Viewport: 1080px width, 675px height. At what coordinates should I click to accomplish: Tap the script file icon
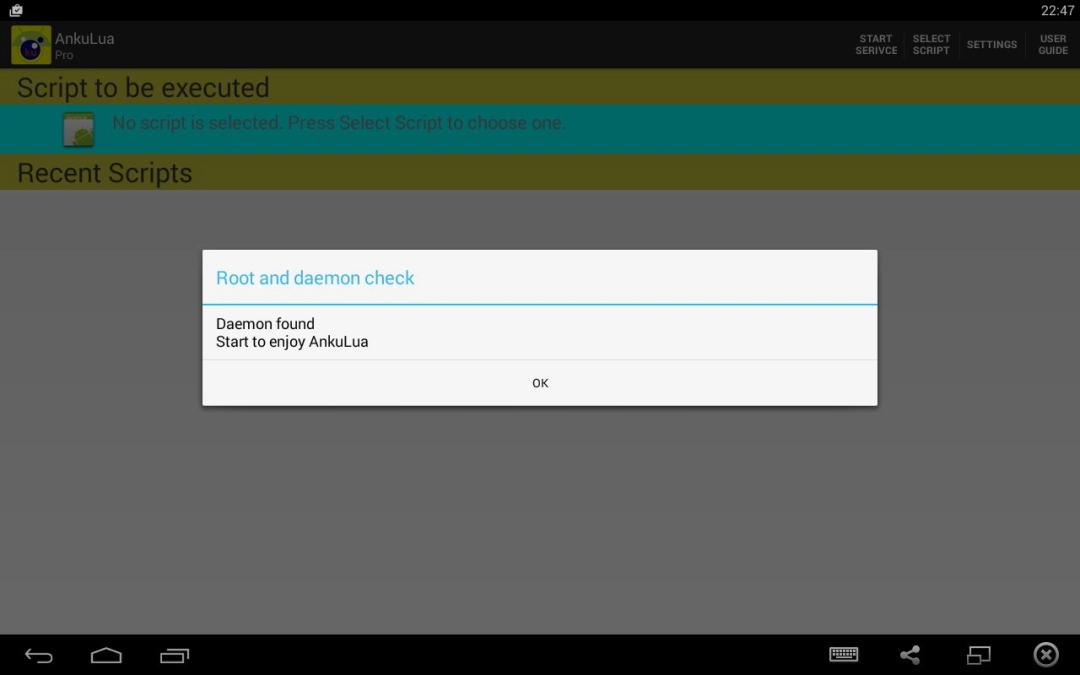click(x=79, y=129)
